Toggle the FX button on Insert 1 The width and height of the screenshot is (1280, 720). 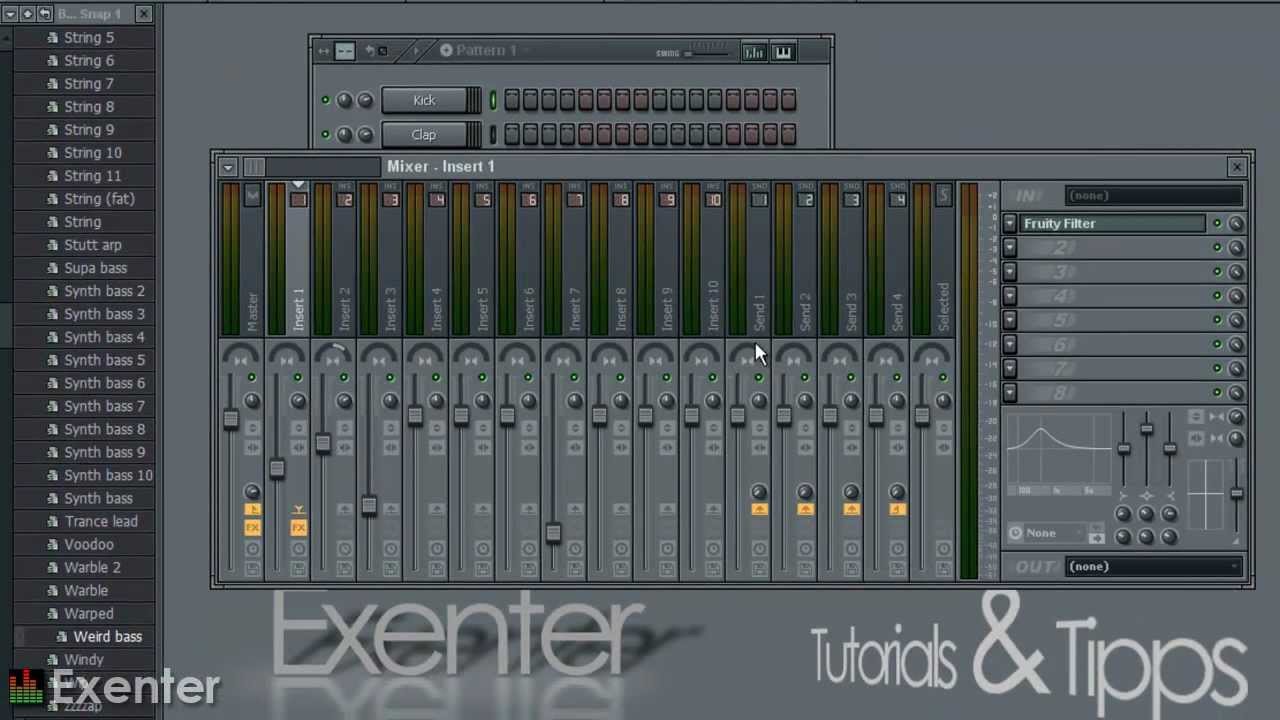[x=298, y=527]
